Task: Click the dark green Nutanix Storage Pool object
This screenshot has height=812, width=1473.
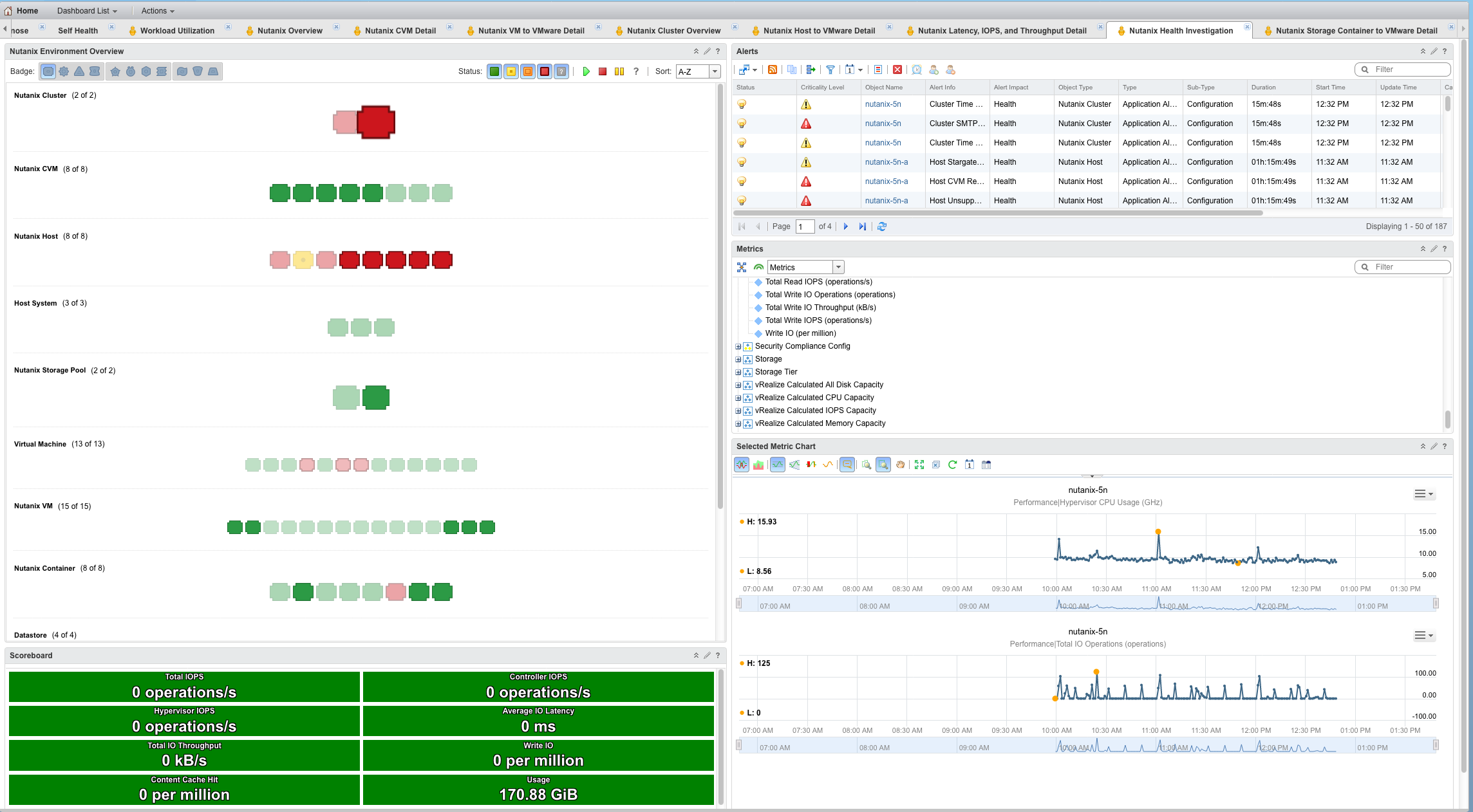Action: [376, 398]
